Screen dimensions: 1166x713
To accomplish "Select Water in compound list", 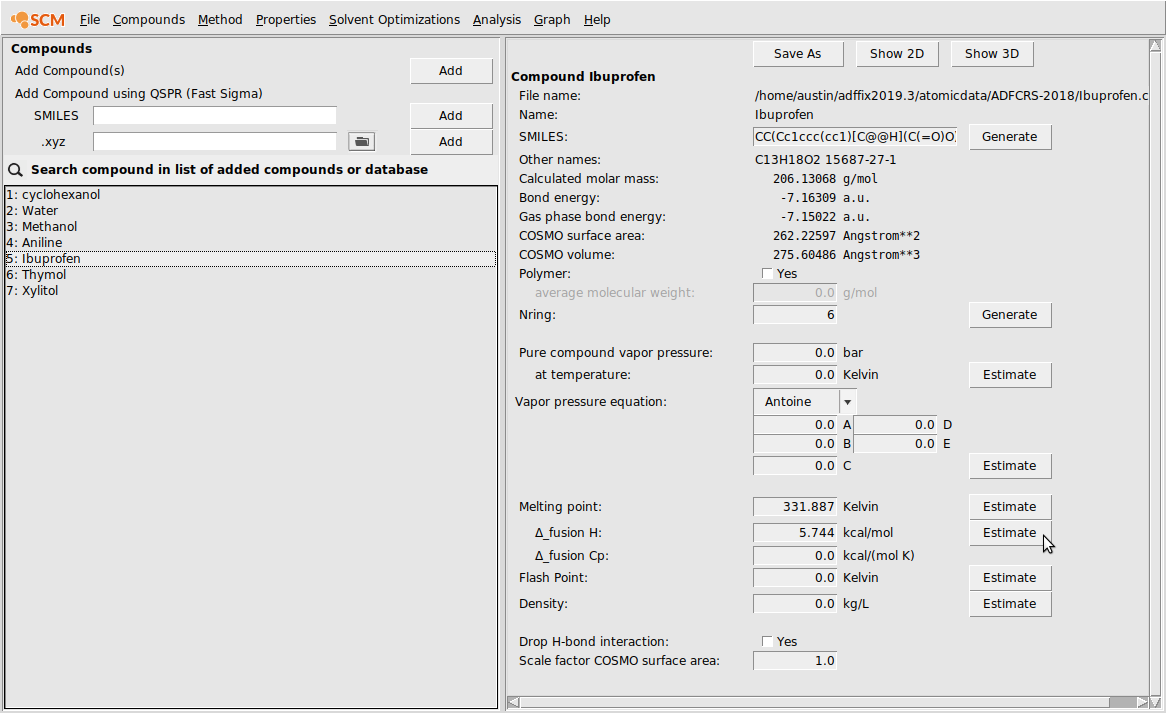I will pyautogui.click(x=251, y=211).
